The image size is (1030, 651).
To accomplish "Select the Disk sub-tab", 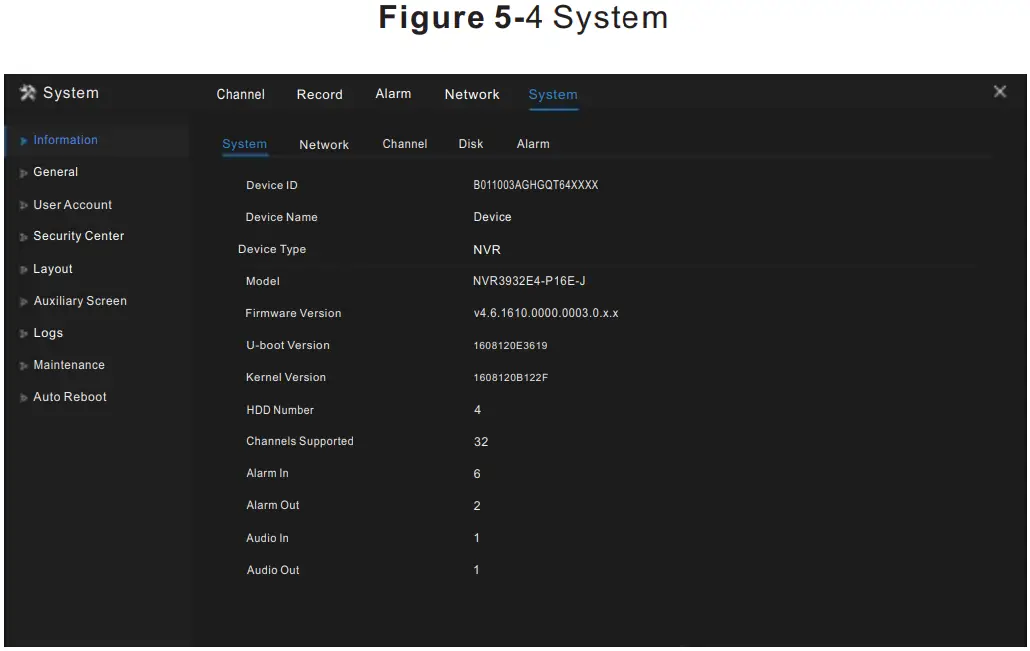I will pos(470,144).
